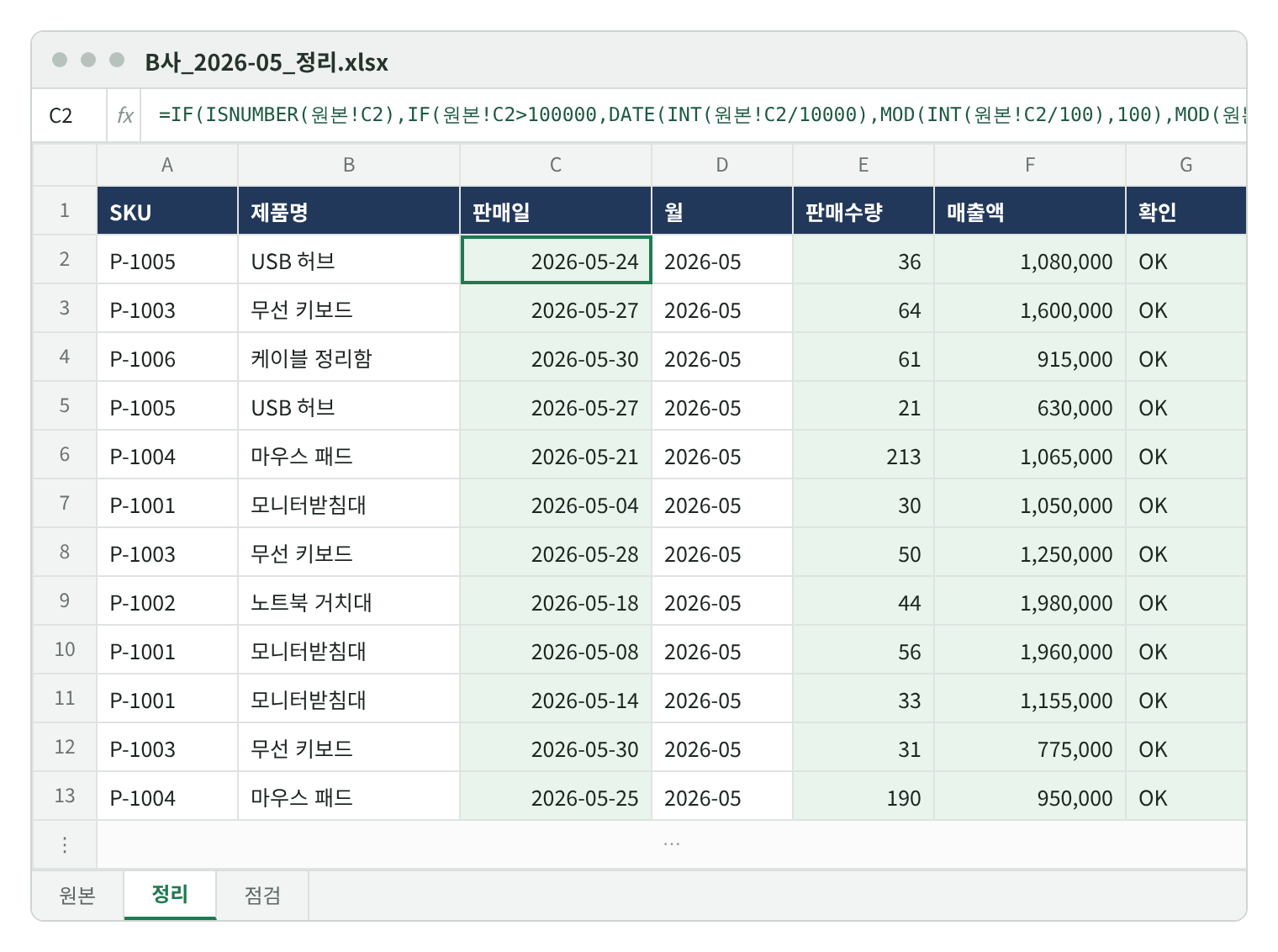Select the 915,000 sales cell
The height and width of the screenshot is (952, 1278).
(1030, 357)
